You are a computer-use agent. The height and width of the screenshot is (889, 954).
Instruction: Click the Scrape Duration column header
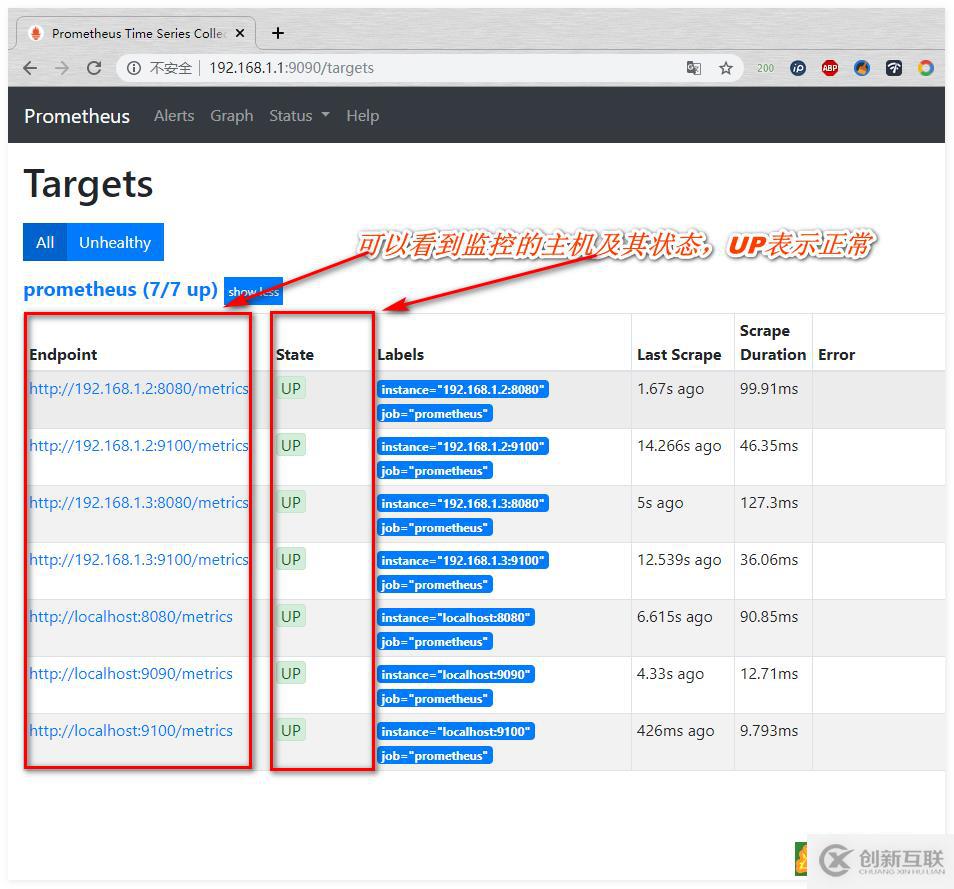773,343
